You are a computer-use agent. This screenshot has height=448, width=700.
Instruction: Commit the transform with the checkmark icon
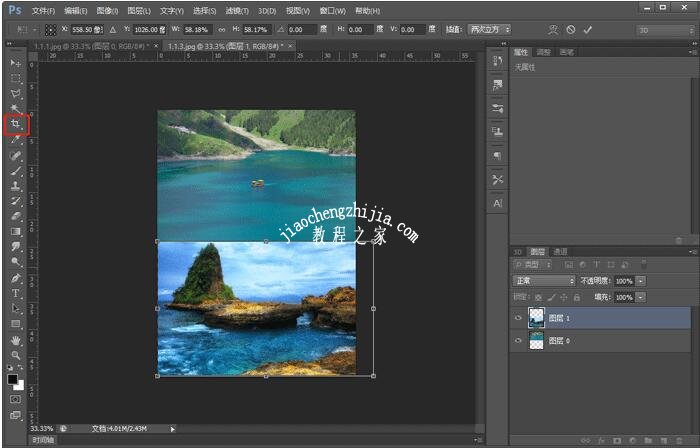[588, 30]
